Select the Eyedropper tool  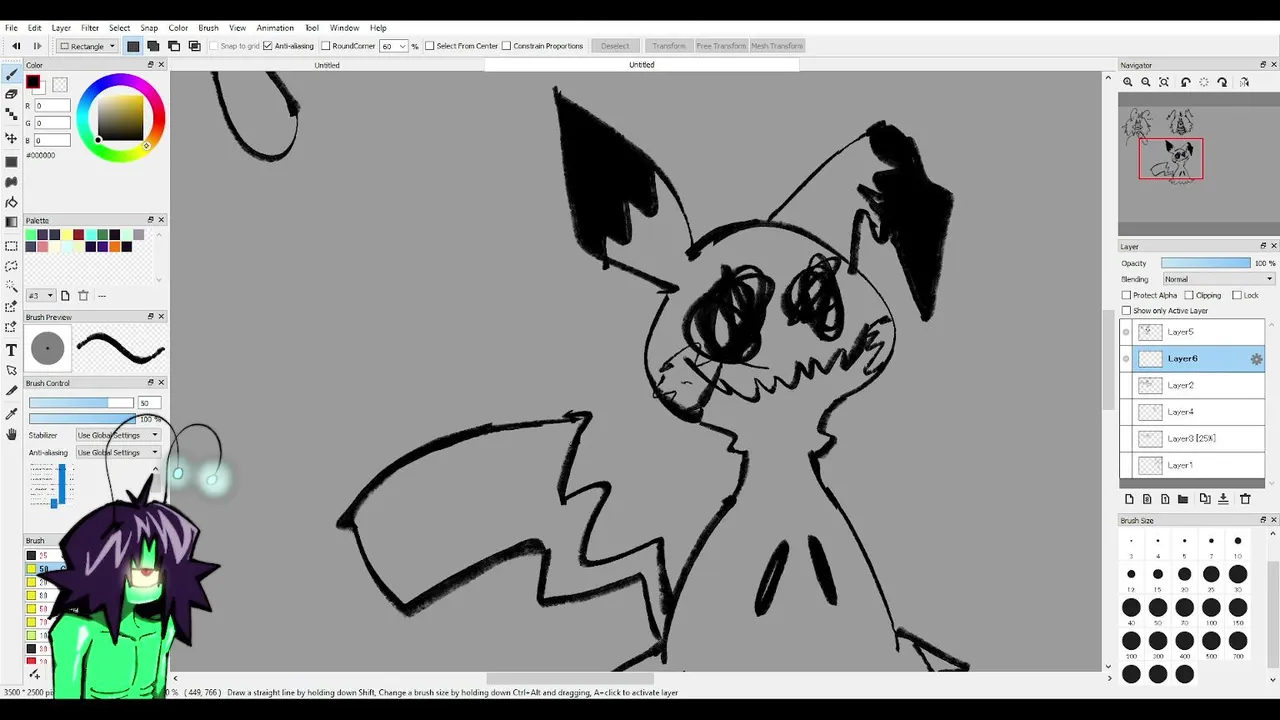(12, 413)
